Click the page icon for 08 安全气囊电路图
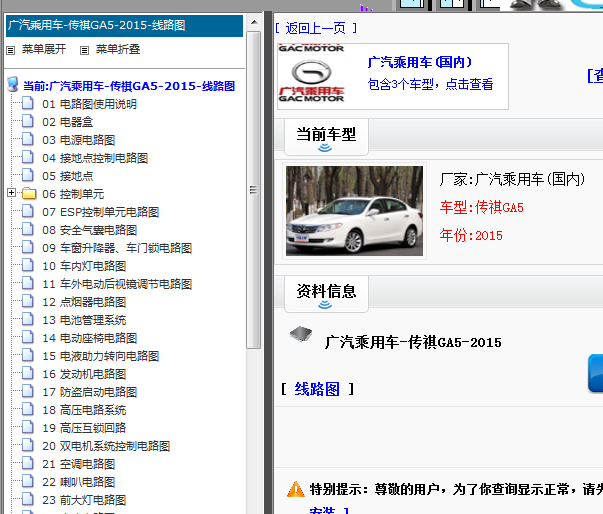The image size is (603, 514). point(28,229)
